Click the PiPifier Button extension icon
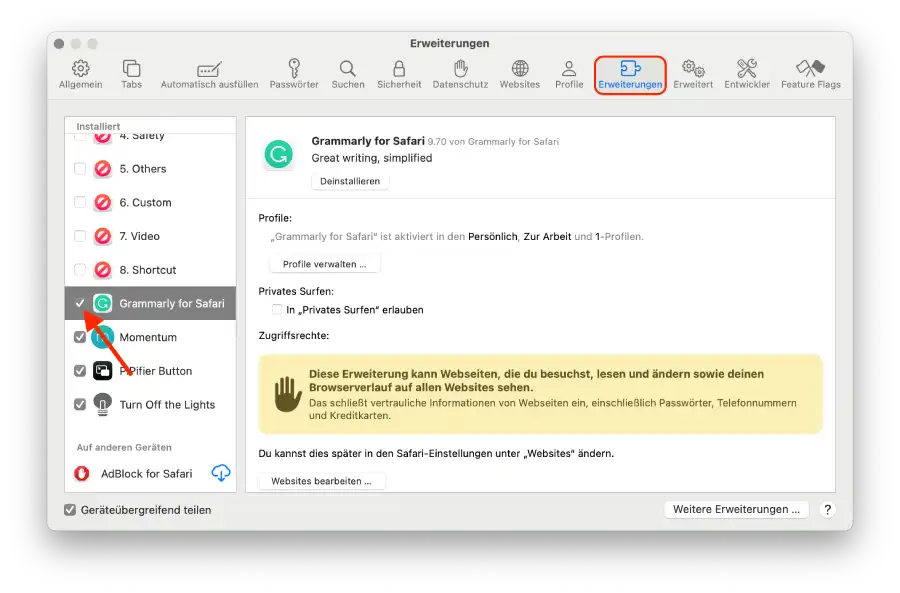This screenshot has width=900, height=593. [x=103, y=371]
